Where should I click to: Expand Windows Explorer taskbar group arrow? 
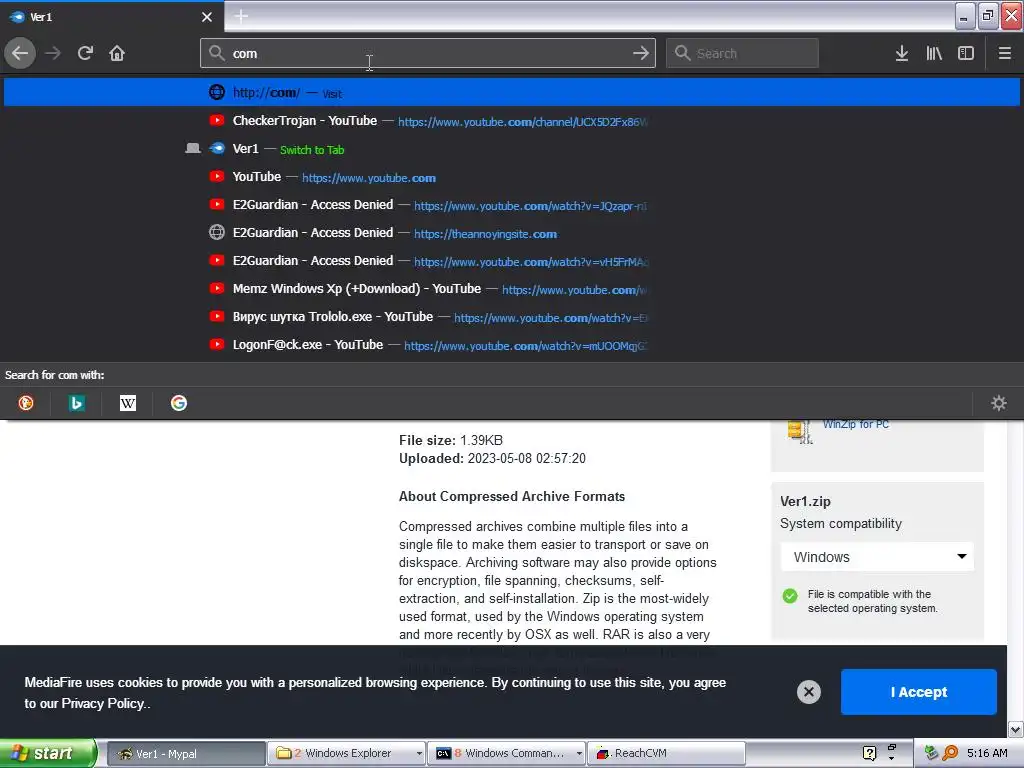coord(419,754)
